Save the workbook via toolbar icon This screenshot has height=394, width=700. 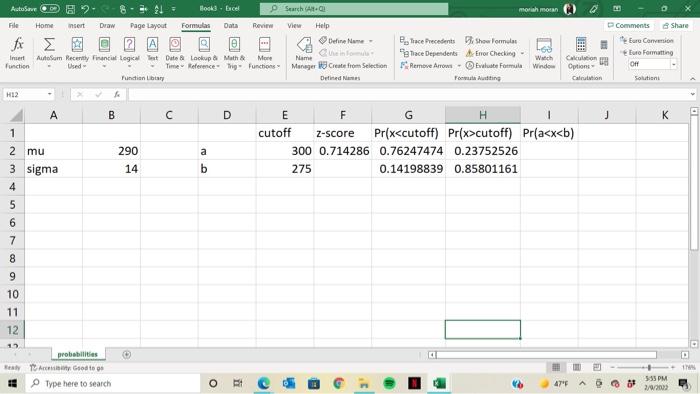(x=70, y=8)
